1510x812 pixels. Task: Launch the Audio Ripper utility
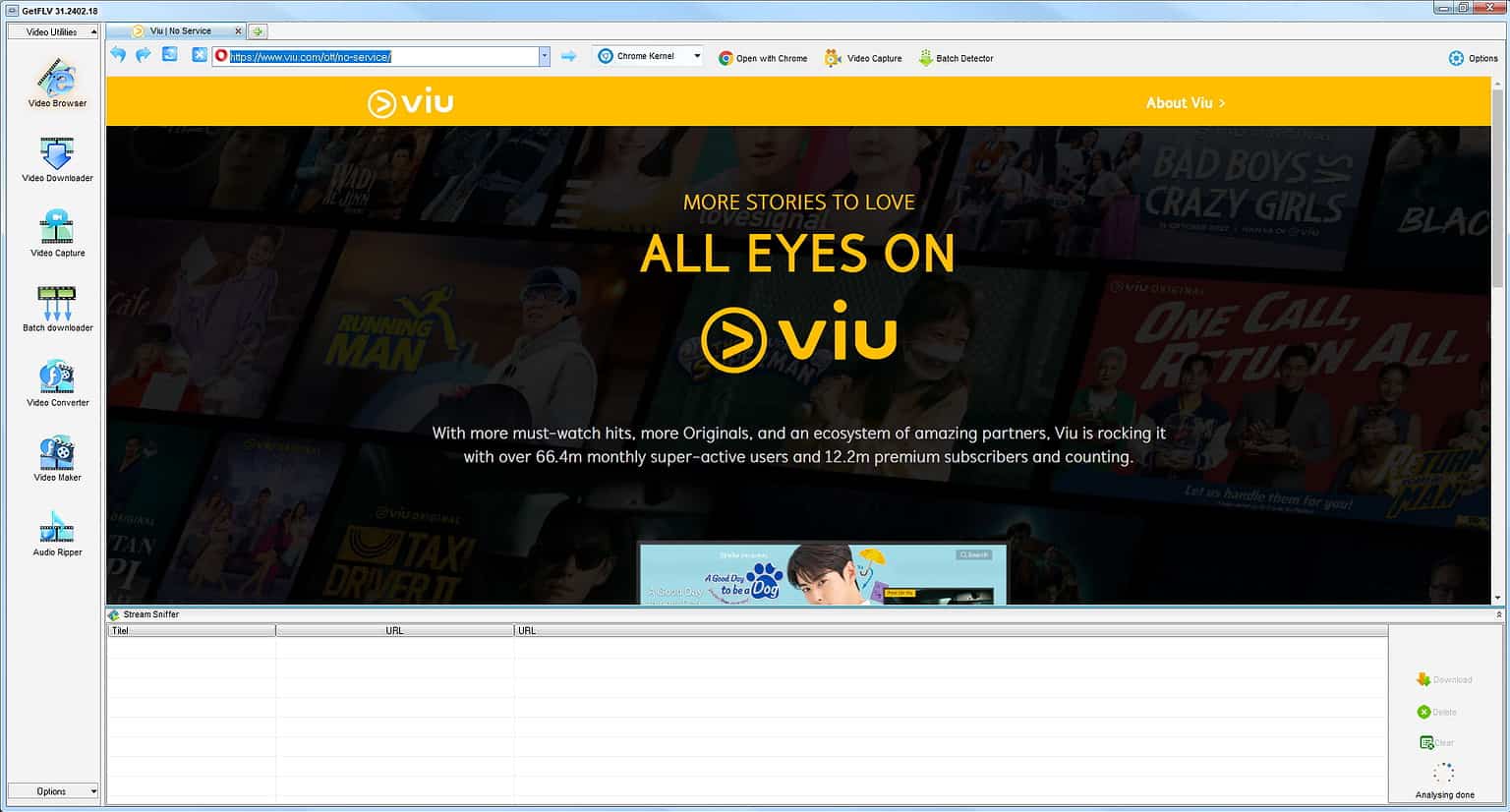55,532
